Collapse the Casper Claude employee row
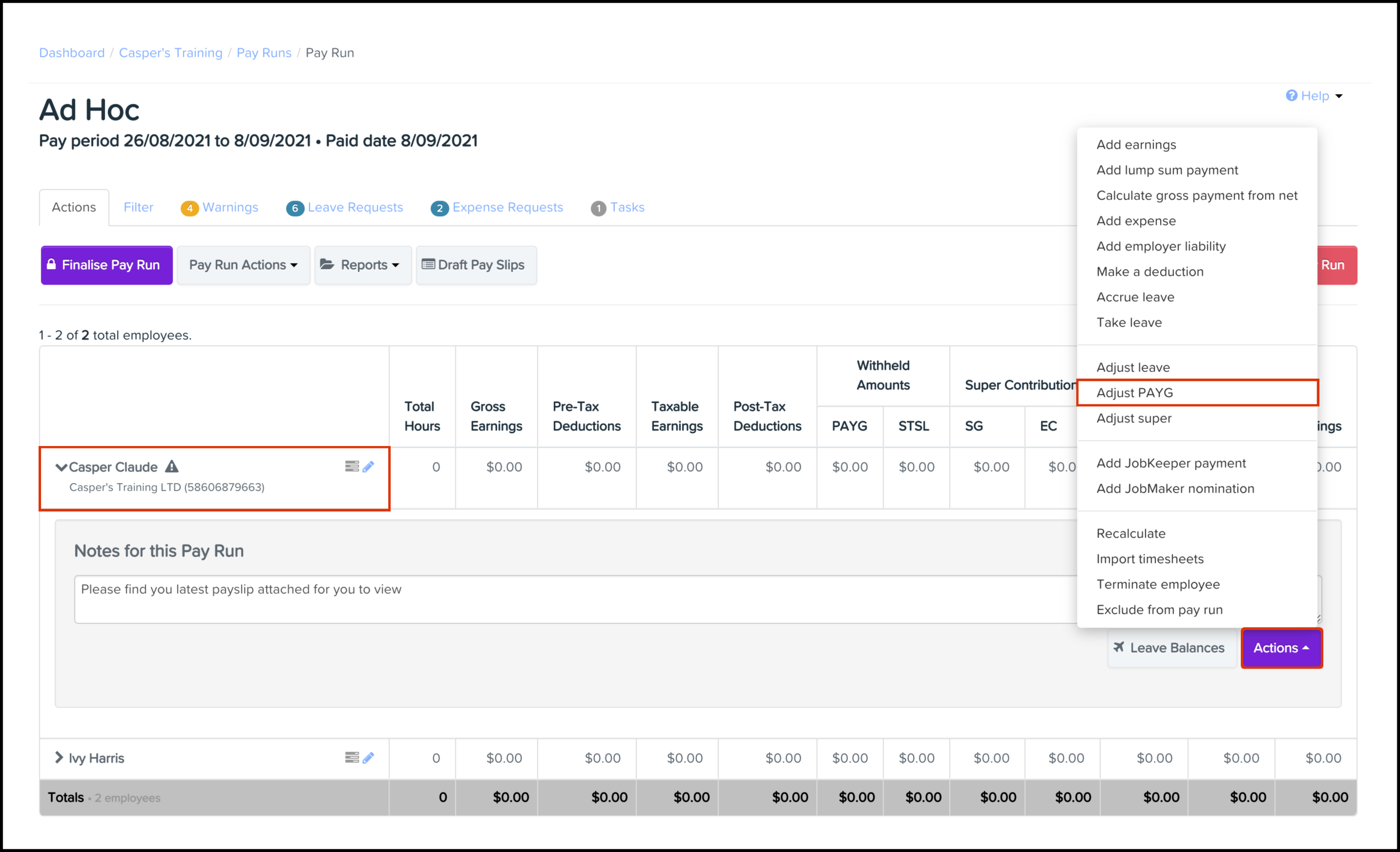The width and height of the screenshot is (1400, 852). pos(61,467)
